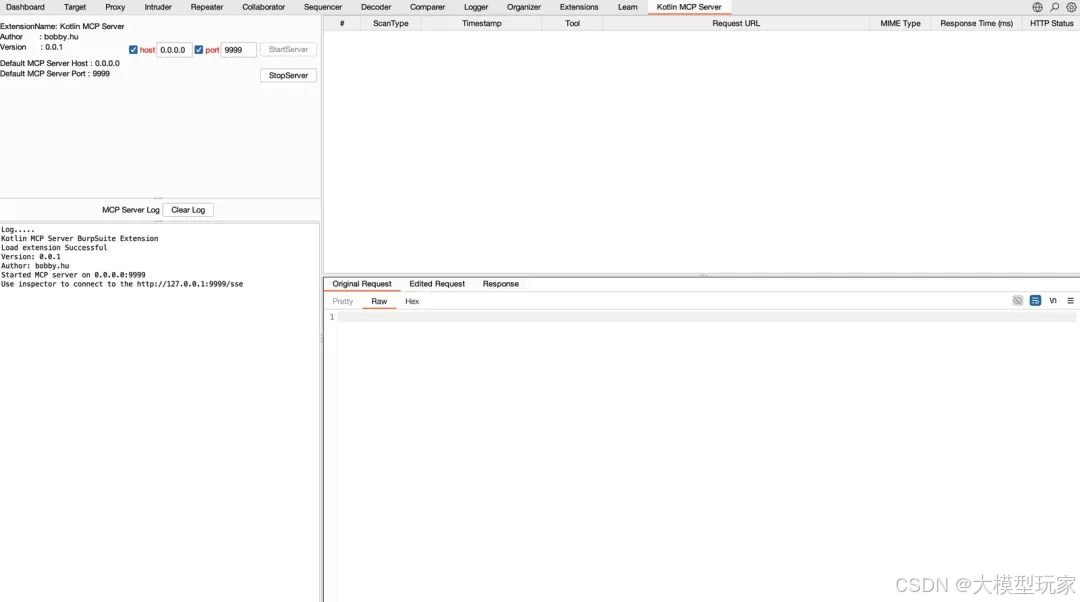Open the Repeater tab

tap(207, 7)
